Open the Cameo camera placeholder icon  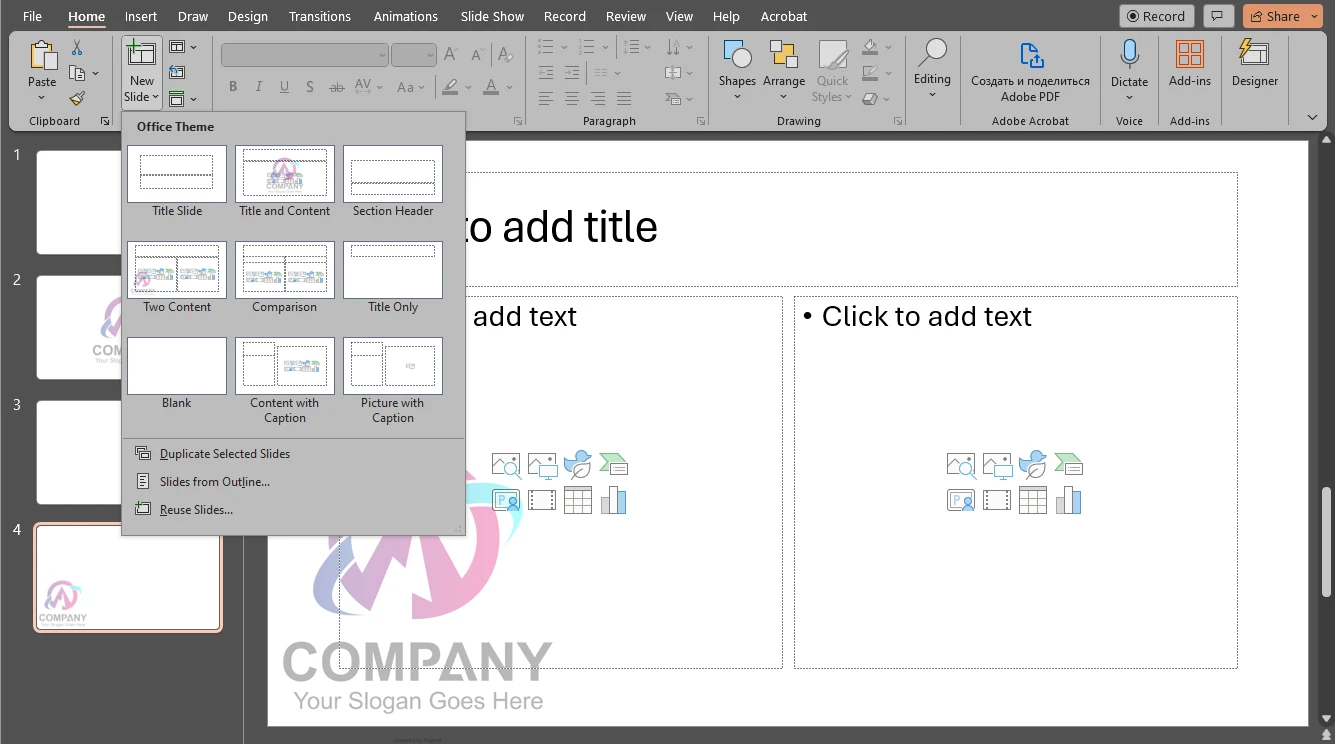tap(505, 500)
